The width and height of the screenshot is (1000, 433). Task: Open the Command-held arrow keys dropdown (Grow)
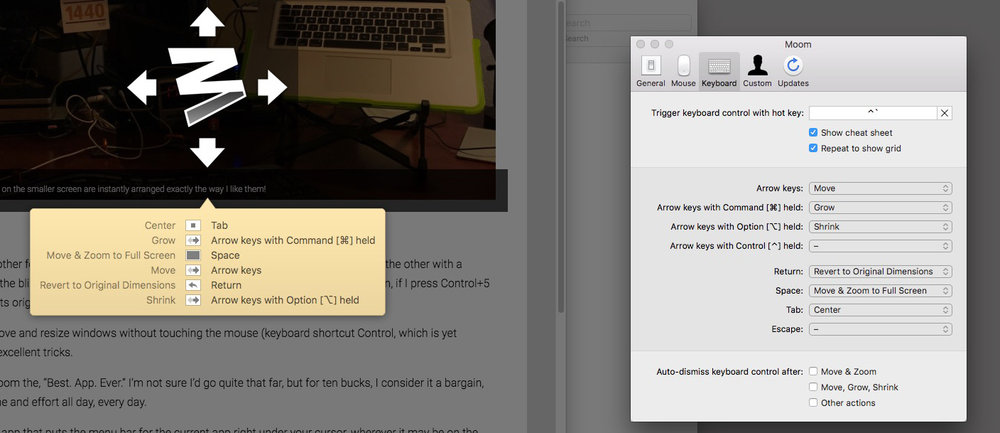[x=881, y=208]
